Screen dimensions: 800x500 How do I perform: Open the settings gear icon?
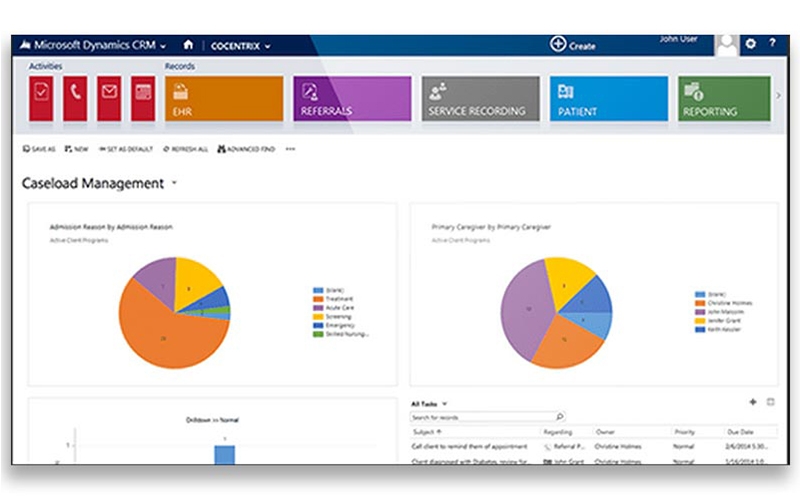(751, 44)
